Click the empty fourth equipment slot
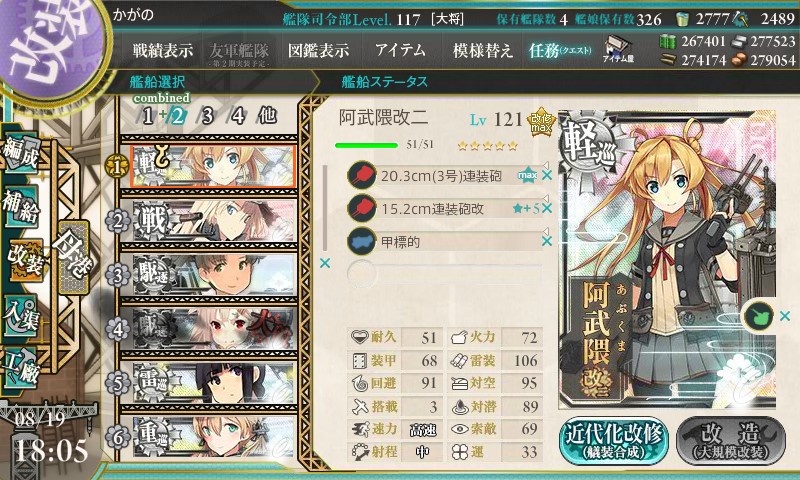Image resolution: width=800 pixels, height=480 pixels. point(443,274)
